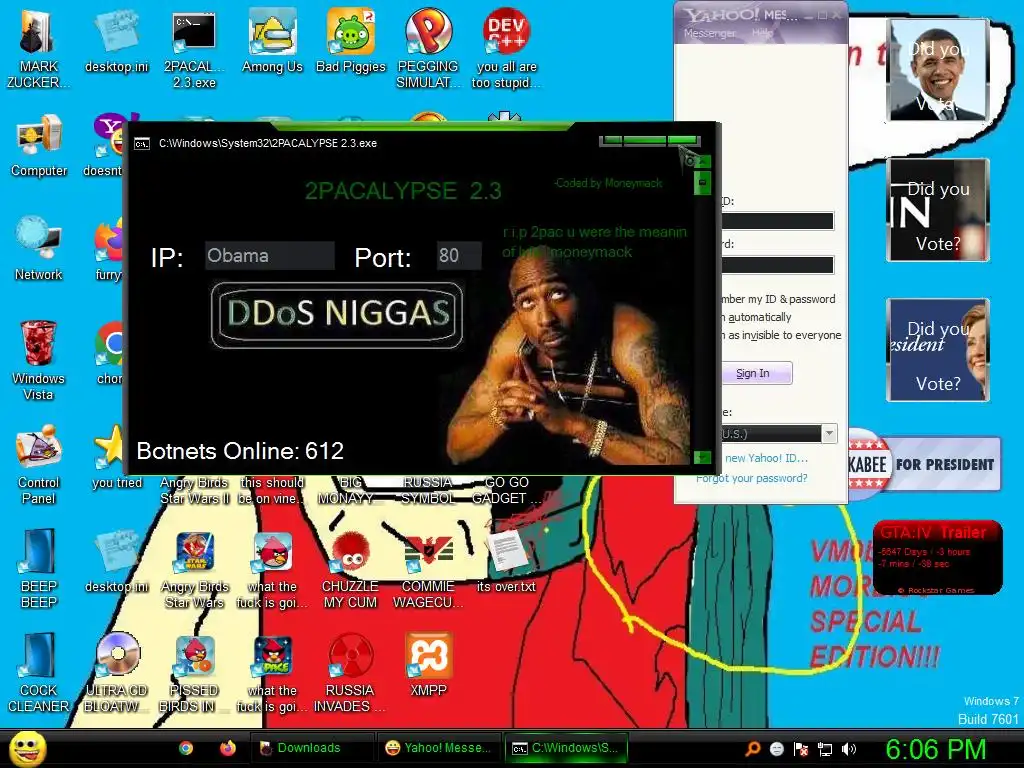
Task: Open the Messenger menu in Yahoo window
Action: (x=709, y=33)
